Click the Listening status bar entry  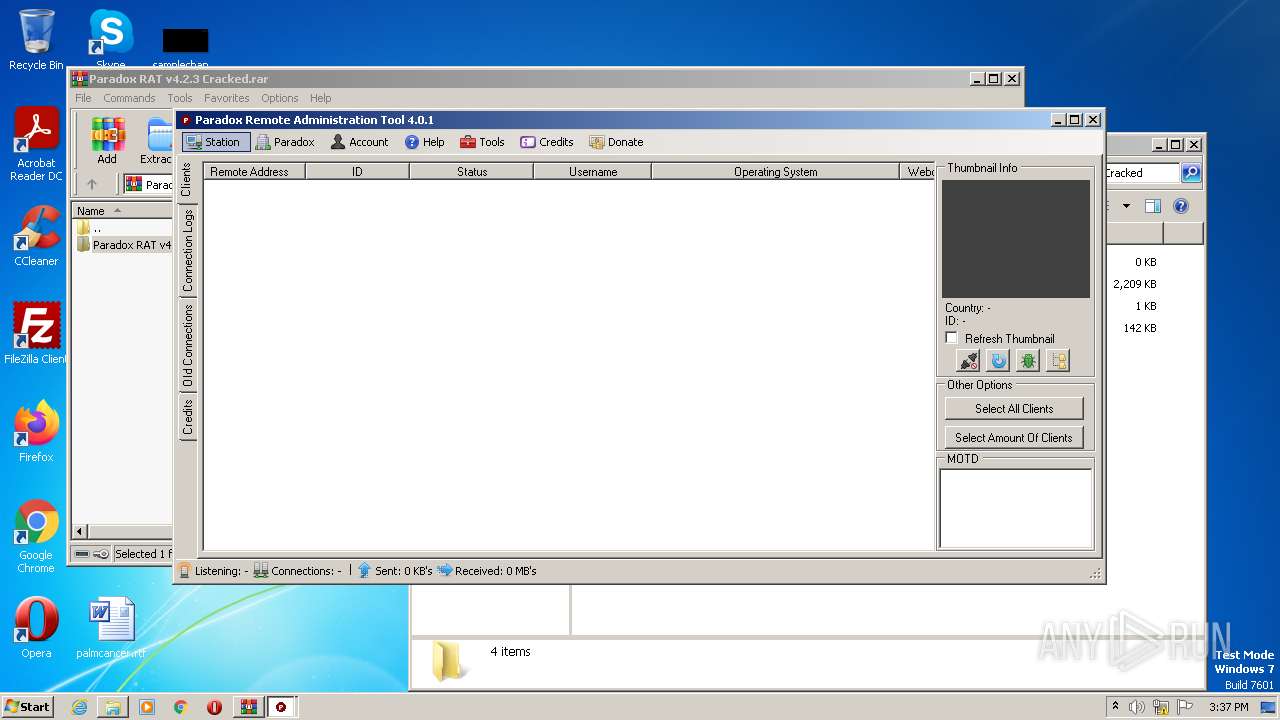214,571
